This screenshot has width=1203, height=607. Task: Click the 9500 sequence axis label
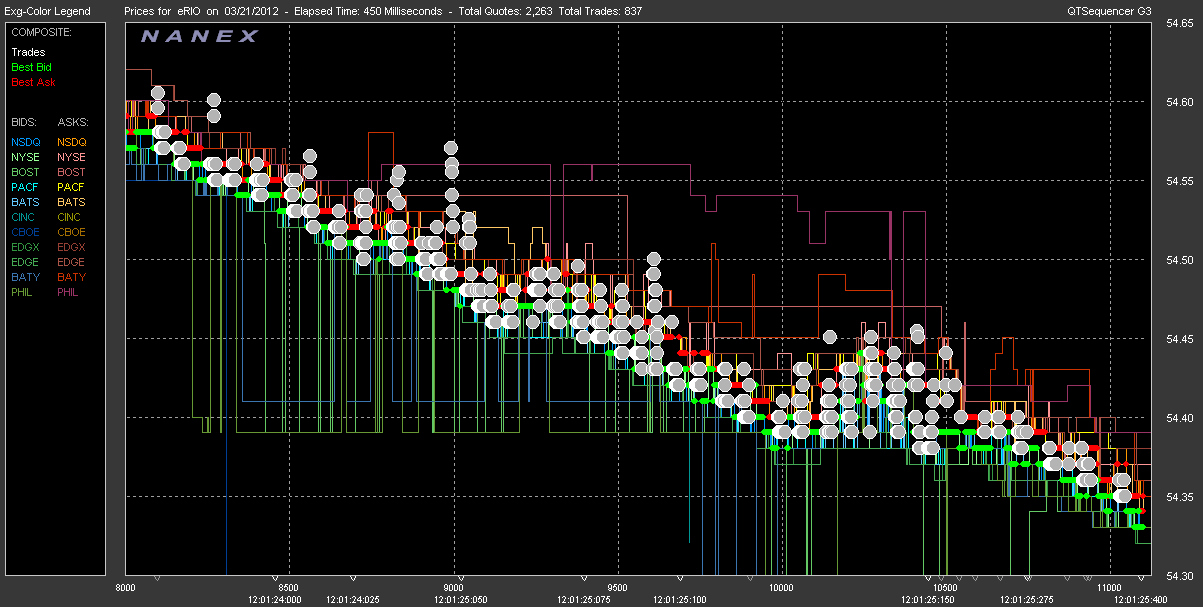click(618, 588)
